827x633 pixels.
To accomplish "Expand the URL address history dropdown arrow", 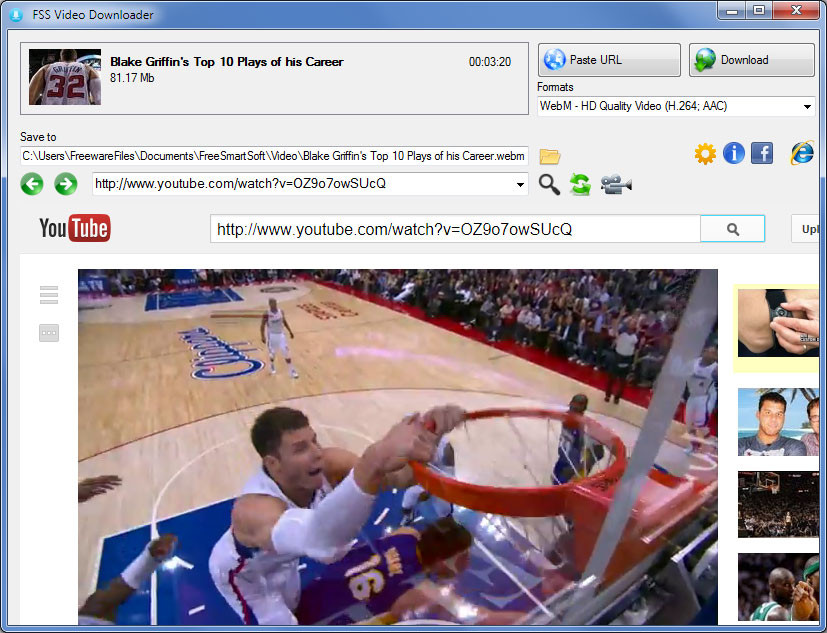I will [520, 184].
